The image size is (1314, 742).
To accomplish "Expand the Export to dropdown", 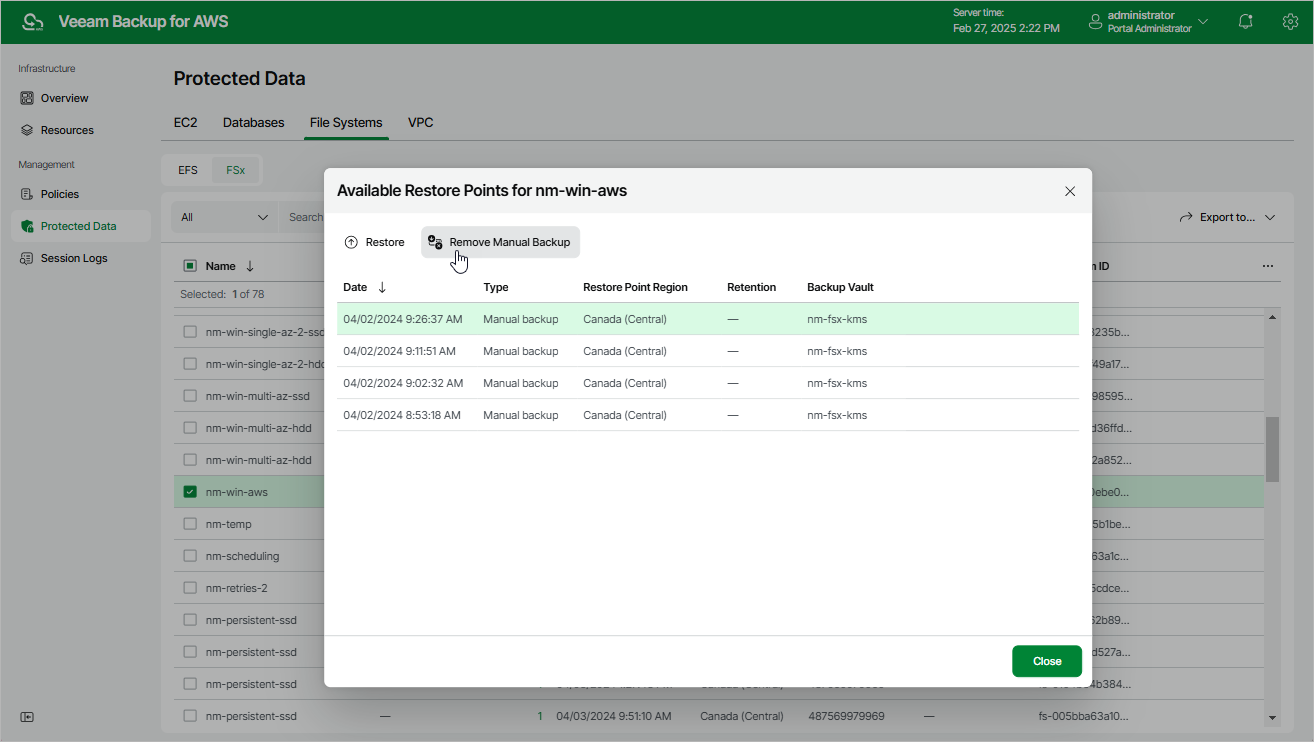I will 1227,216.
